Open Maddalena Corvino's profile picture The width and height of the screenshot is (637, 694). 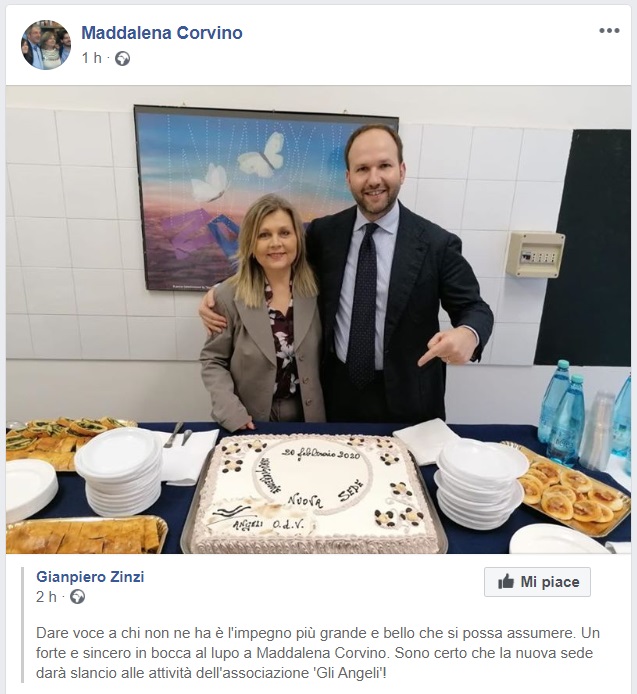(46, 45)
